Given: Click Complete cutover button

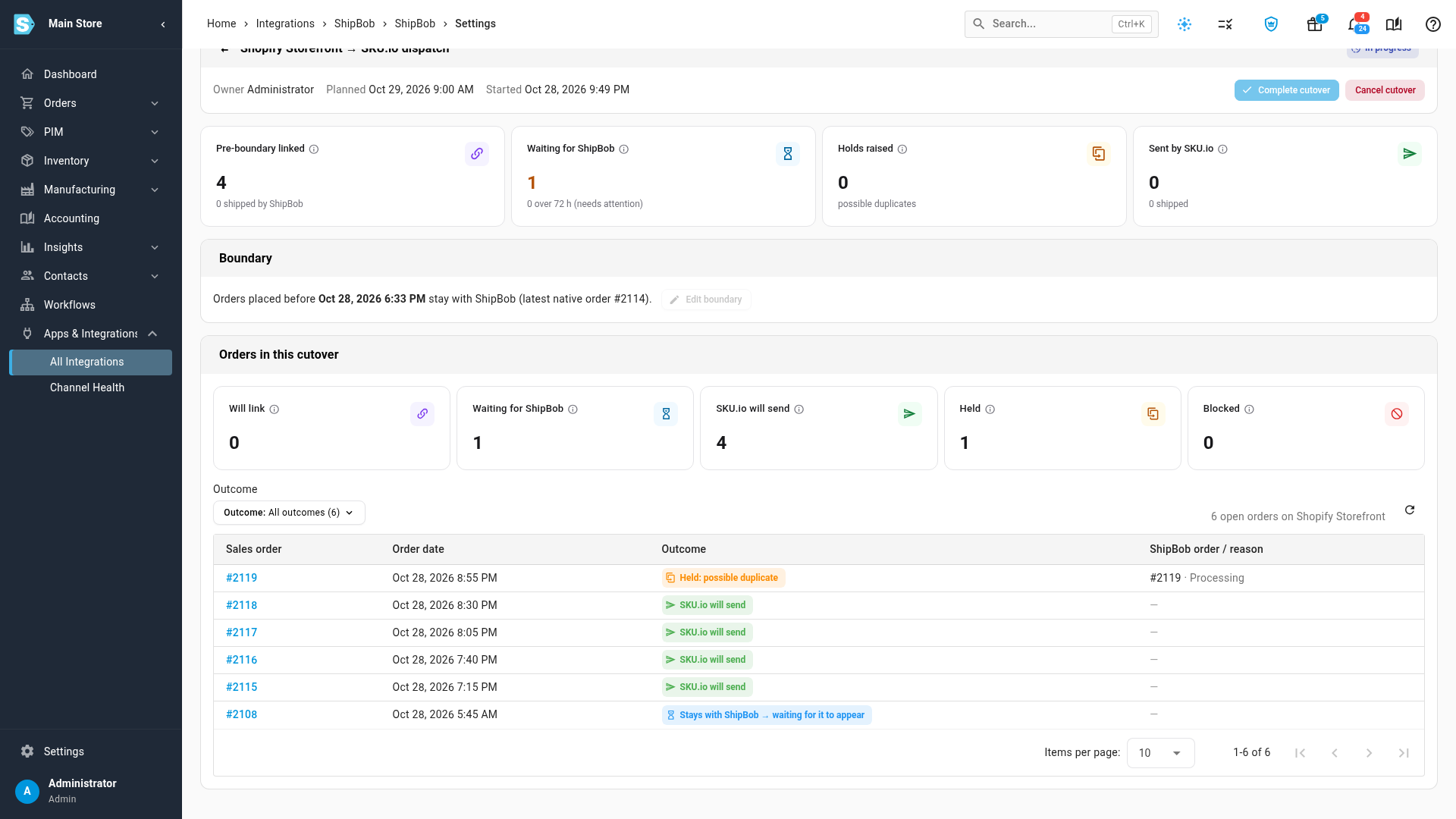Looking at the screenshot, I should [1286, 90].
